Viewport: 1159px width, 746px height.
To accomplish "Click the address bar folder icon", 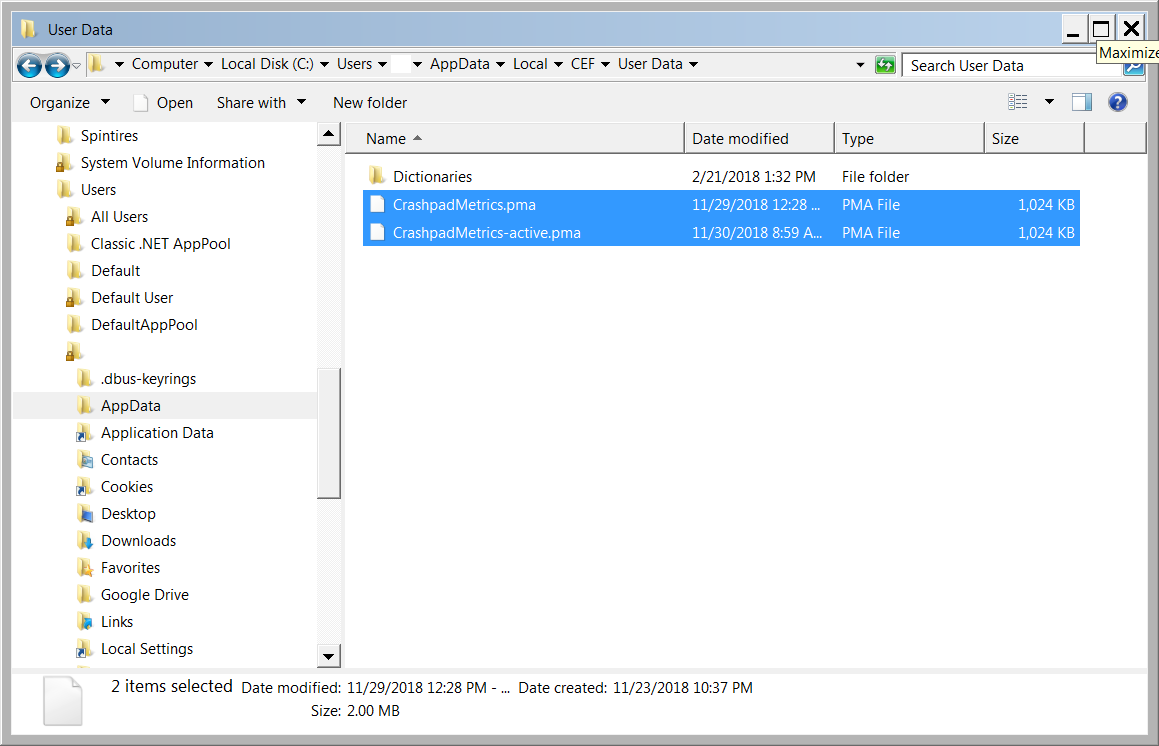I will click(x=96, y=64).
